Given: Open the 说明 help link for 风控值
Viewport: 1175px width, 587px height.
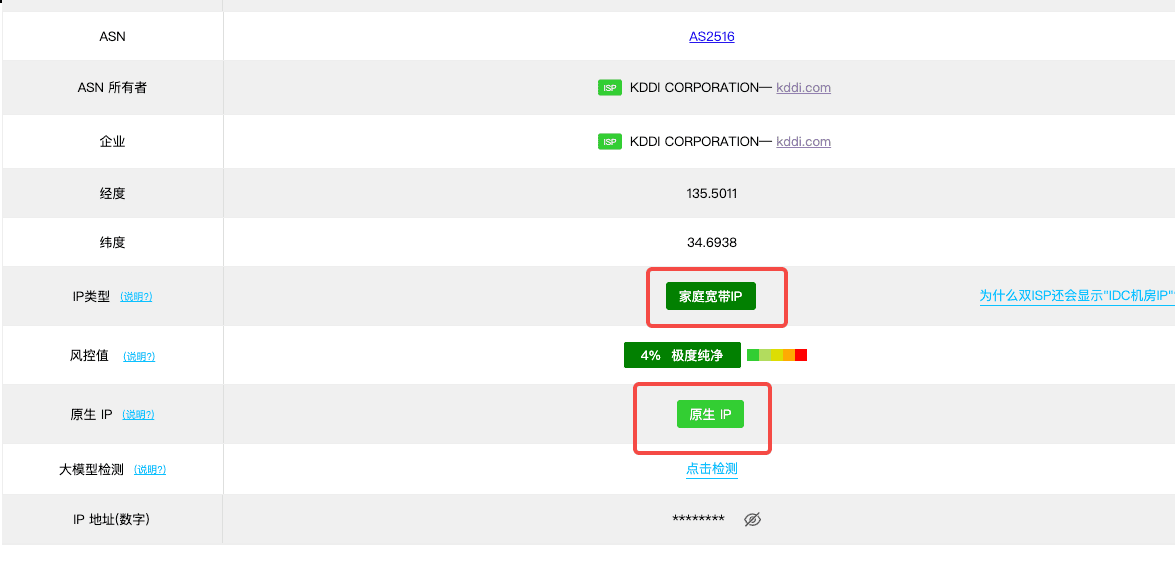Looking at the screenshot, I should coord(139,357).
